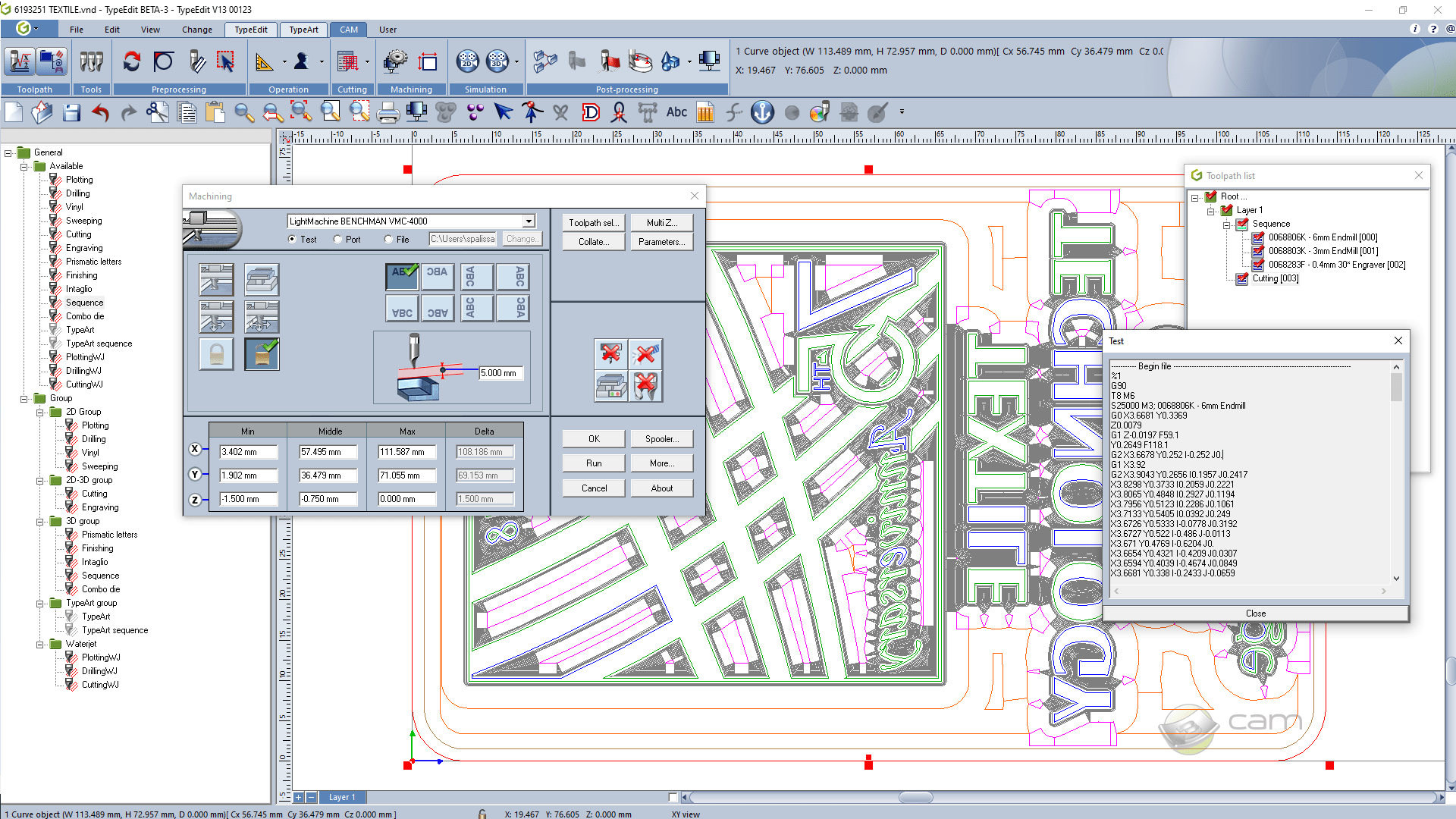Collapse the Sequence node in Toolpath list
The image size is (1456, 819).
pyautogui.click(x=1226, y=224)
